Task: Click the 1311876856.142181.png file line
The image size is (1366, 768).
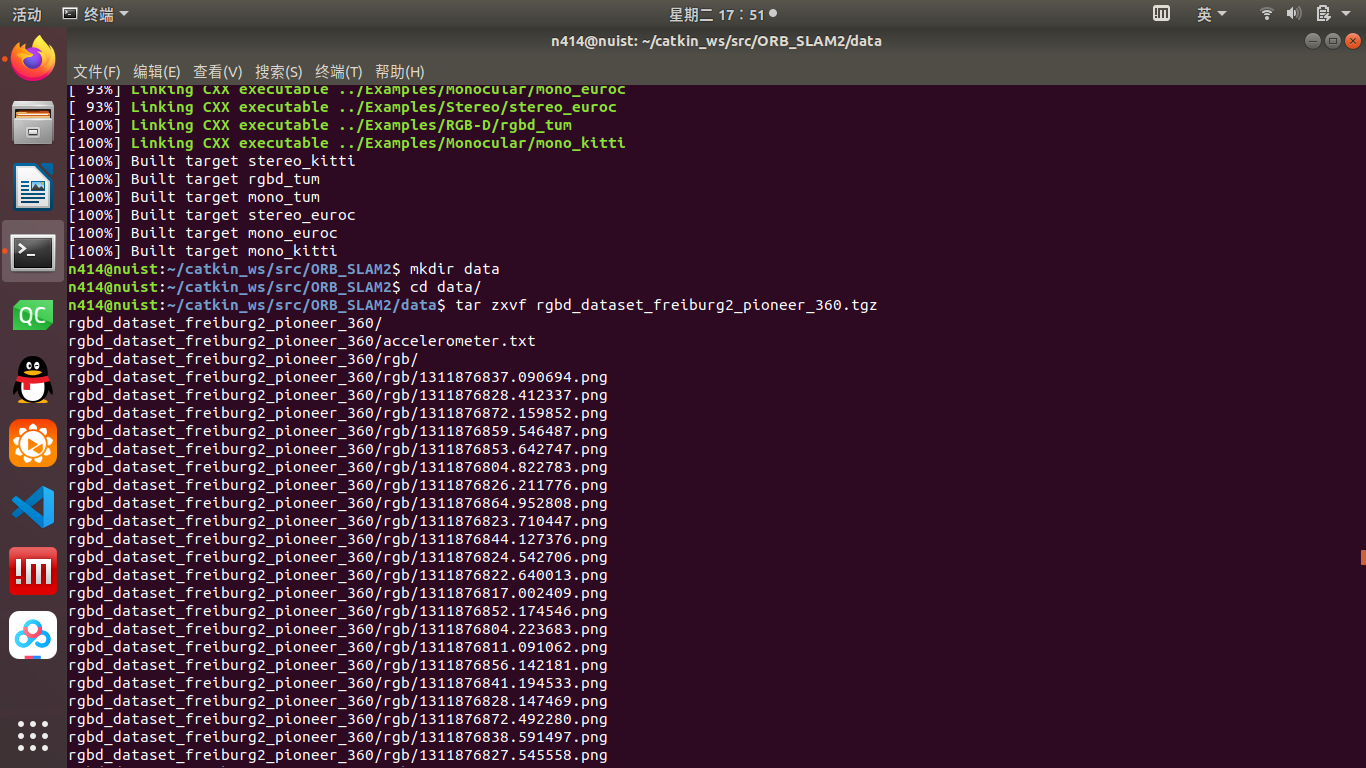Action: click(x=338, y=665)
